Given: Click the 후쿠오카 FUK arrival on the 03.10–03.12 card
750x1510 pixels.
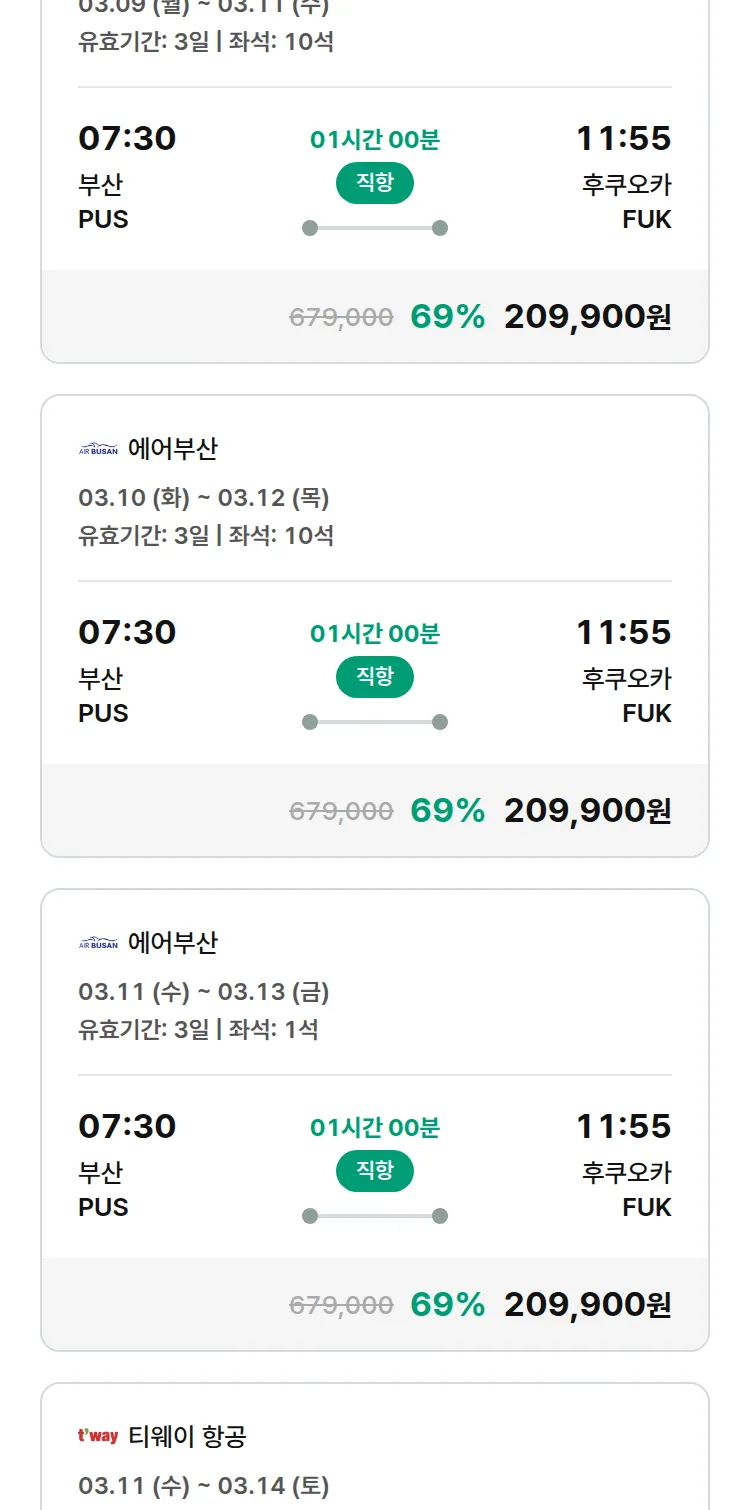Looking at the screenshot, I should [x=626, y=695].
